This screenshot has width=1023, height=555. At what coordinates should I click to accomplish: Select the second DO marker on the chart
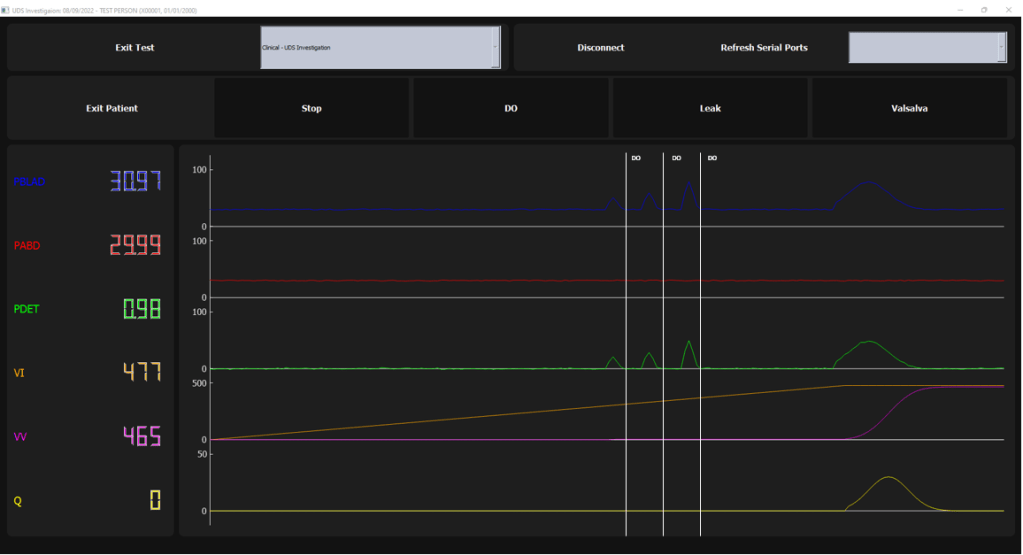coord(676,158)
